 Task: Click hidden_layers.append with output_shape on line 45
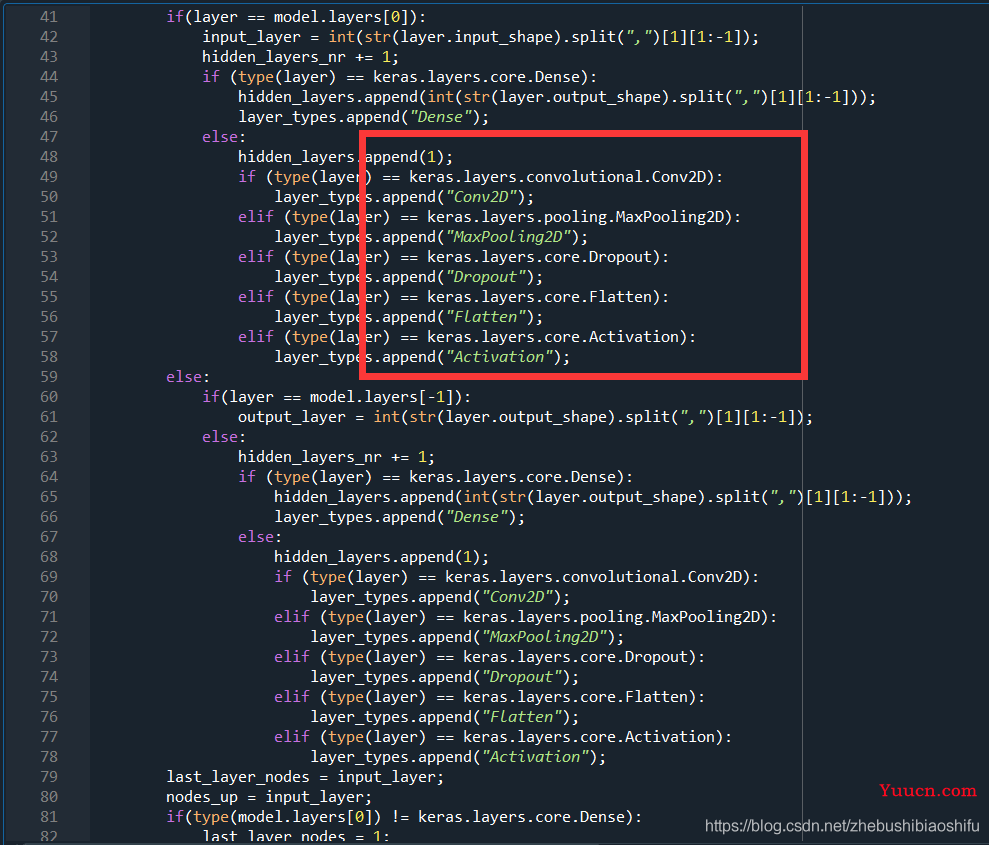tap(557, 97)
